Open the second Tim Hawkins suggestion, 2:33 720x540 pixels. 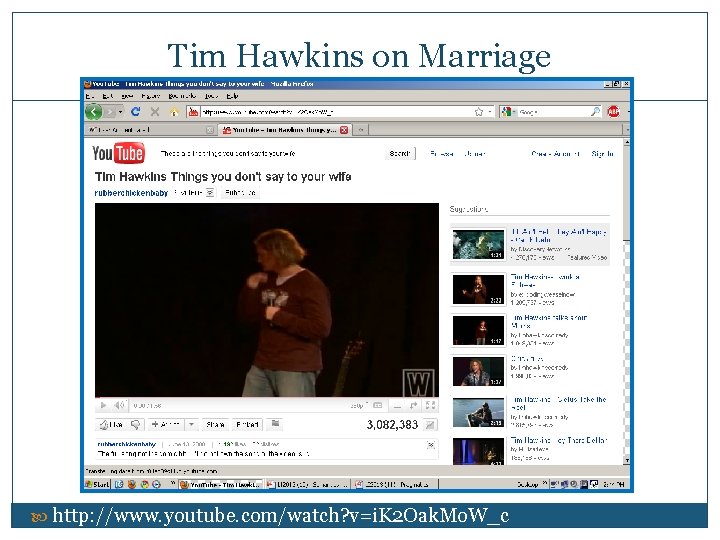tap(478, 289)
